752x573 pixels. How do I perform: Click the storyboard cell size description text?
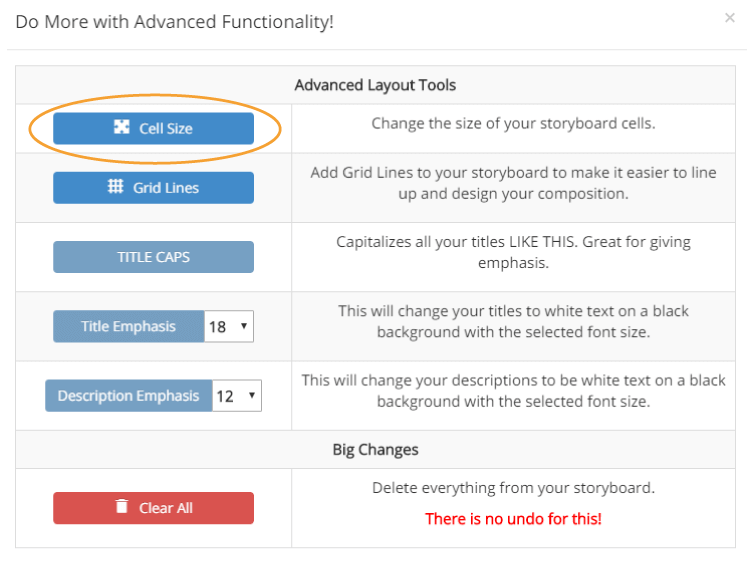[x=513, y=124]
